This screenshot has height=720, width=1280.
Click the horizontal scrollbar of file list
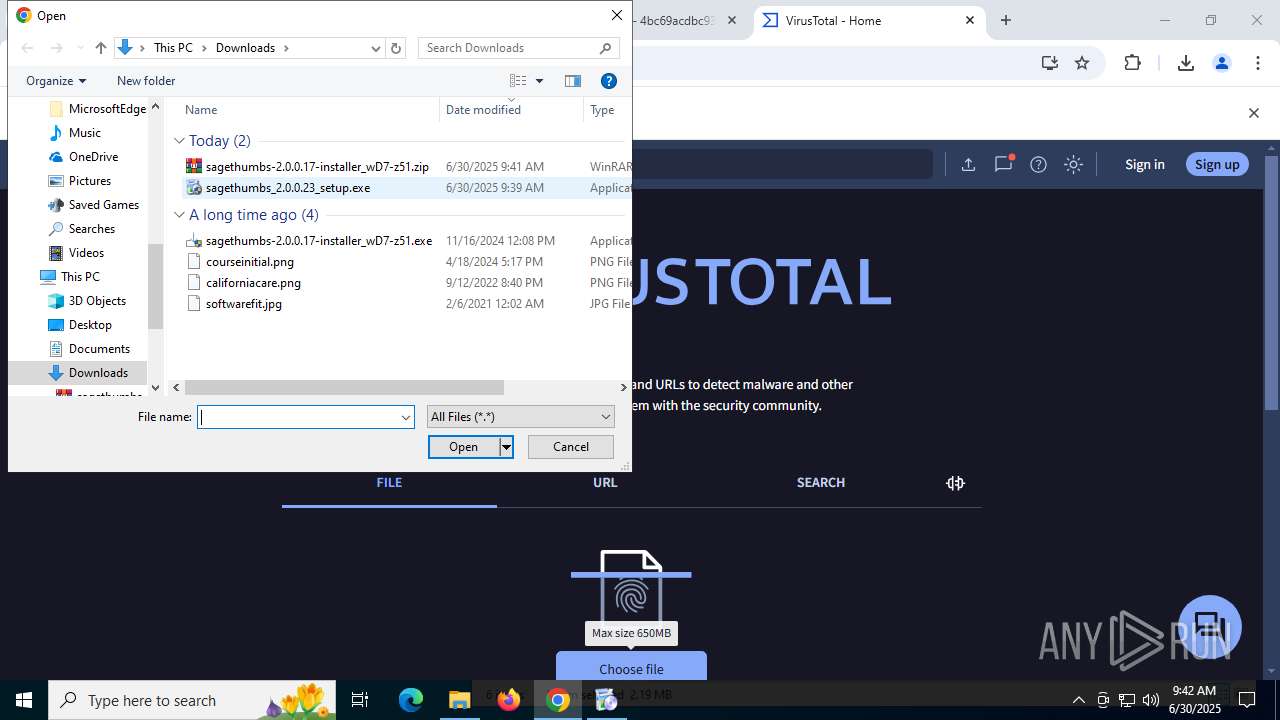point(344,387)
